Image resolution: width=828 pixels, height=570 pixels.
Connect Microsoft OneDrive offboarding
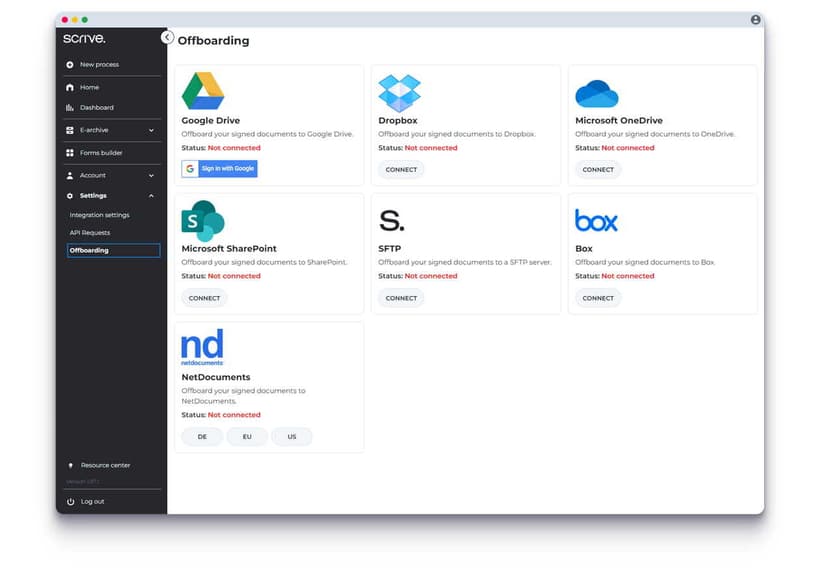pos(598,170)
